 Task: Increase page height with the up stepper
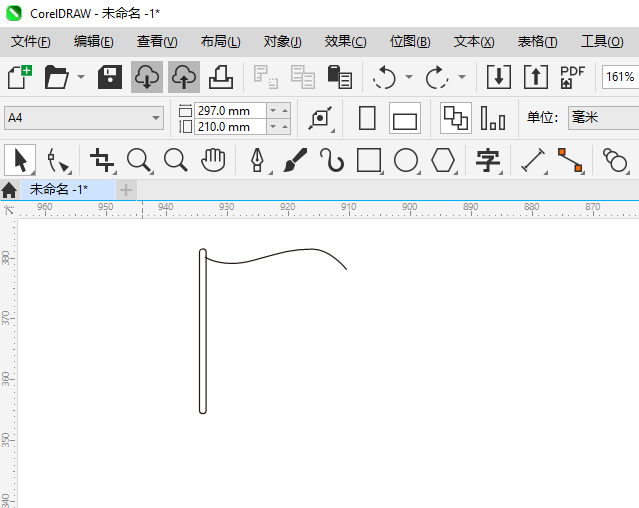(x=285, y=127)
